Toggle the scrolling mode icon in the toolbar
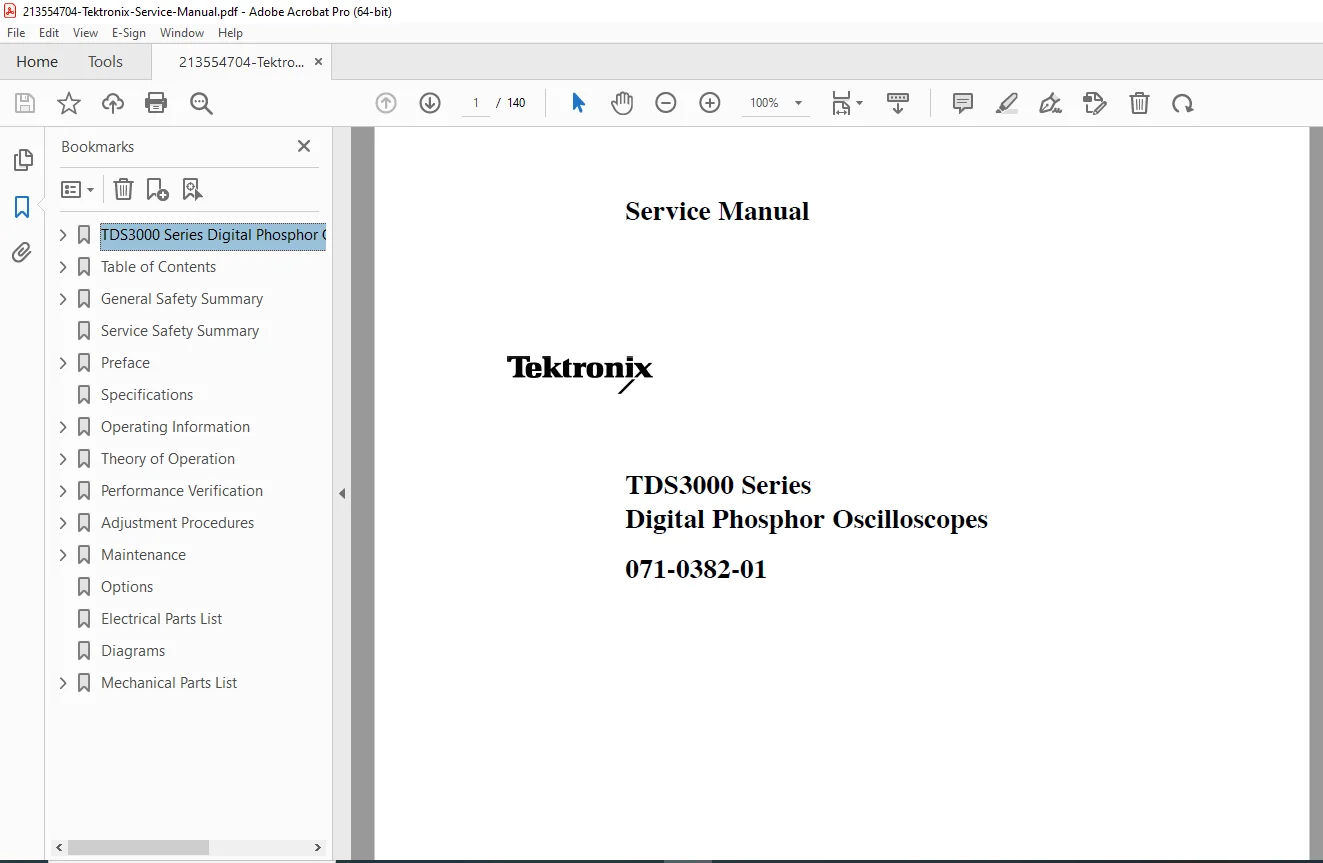 898,103
